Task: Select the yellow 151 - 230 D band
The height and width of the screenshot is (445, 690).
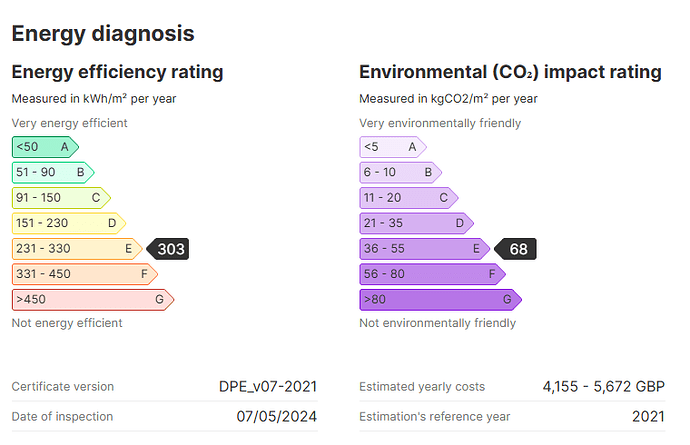Action: pos(69,224)
